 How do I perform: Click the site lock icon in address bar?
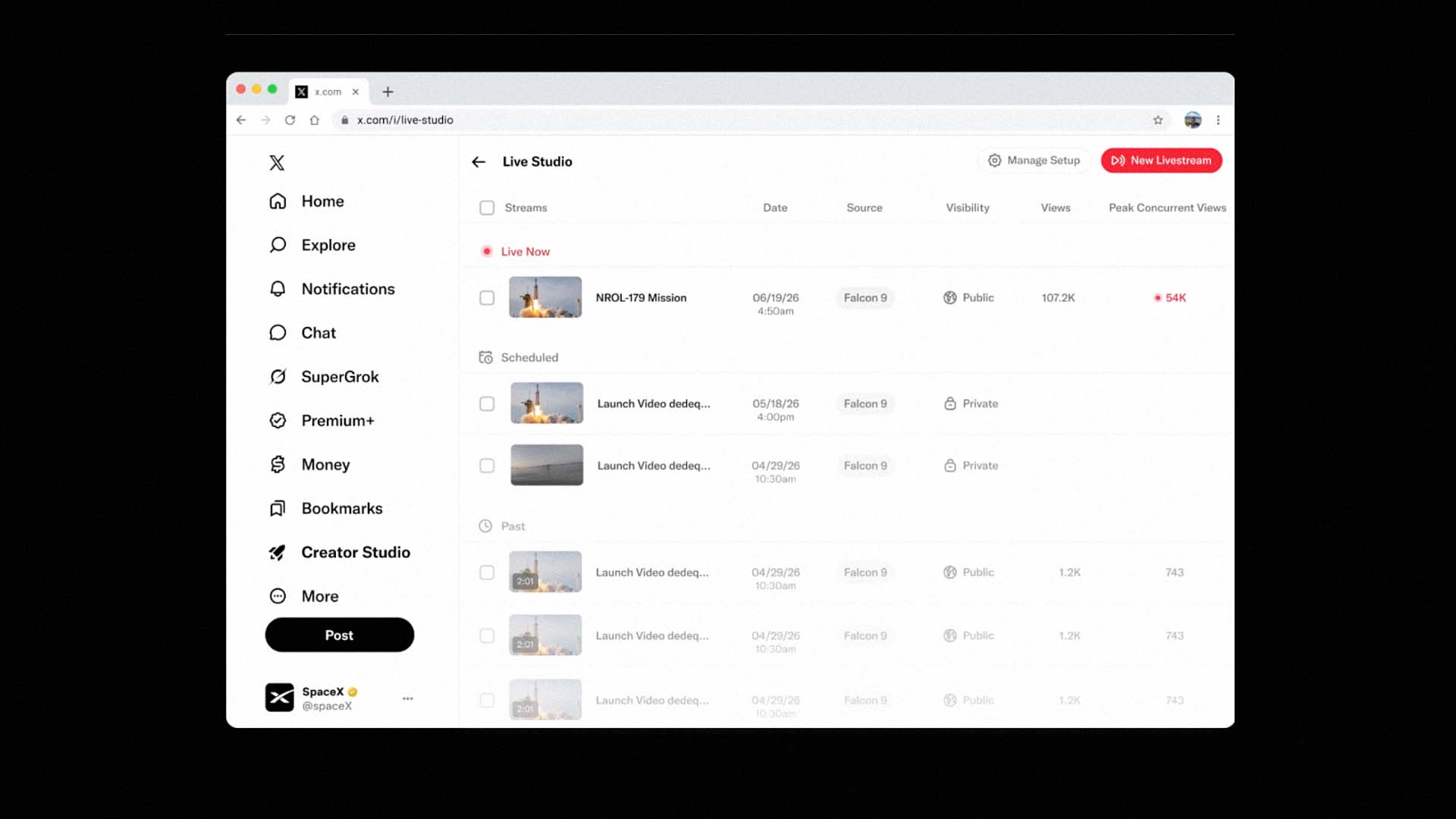coord(344,120)
